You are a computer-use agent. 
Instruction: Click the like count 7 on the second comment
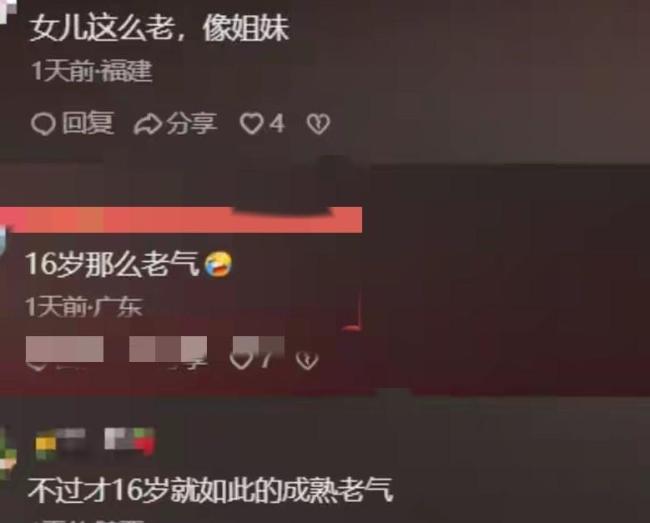(x=267, y=358)
